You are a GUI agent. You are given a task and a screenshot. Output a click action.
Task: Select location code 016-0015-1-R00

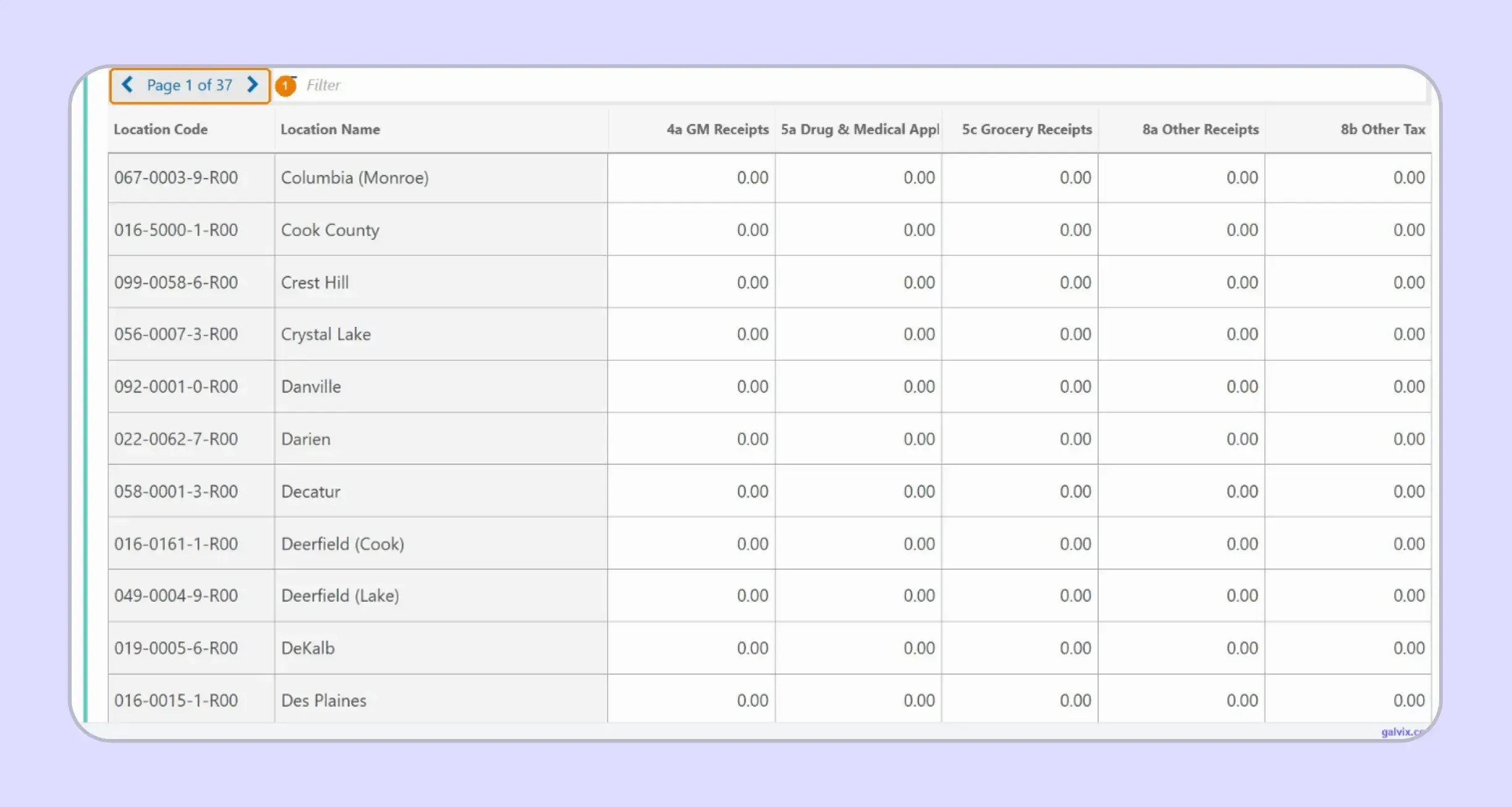coord(176,701)
